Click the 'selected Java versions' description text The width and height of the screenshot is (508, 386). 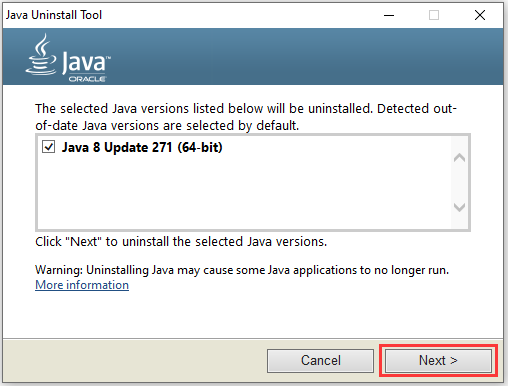(246, 117)
